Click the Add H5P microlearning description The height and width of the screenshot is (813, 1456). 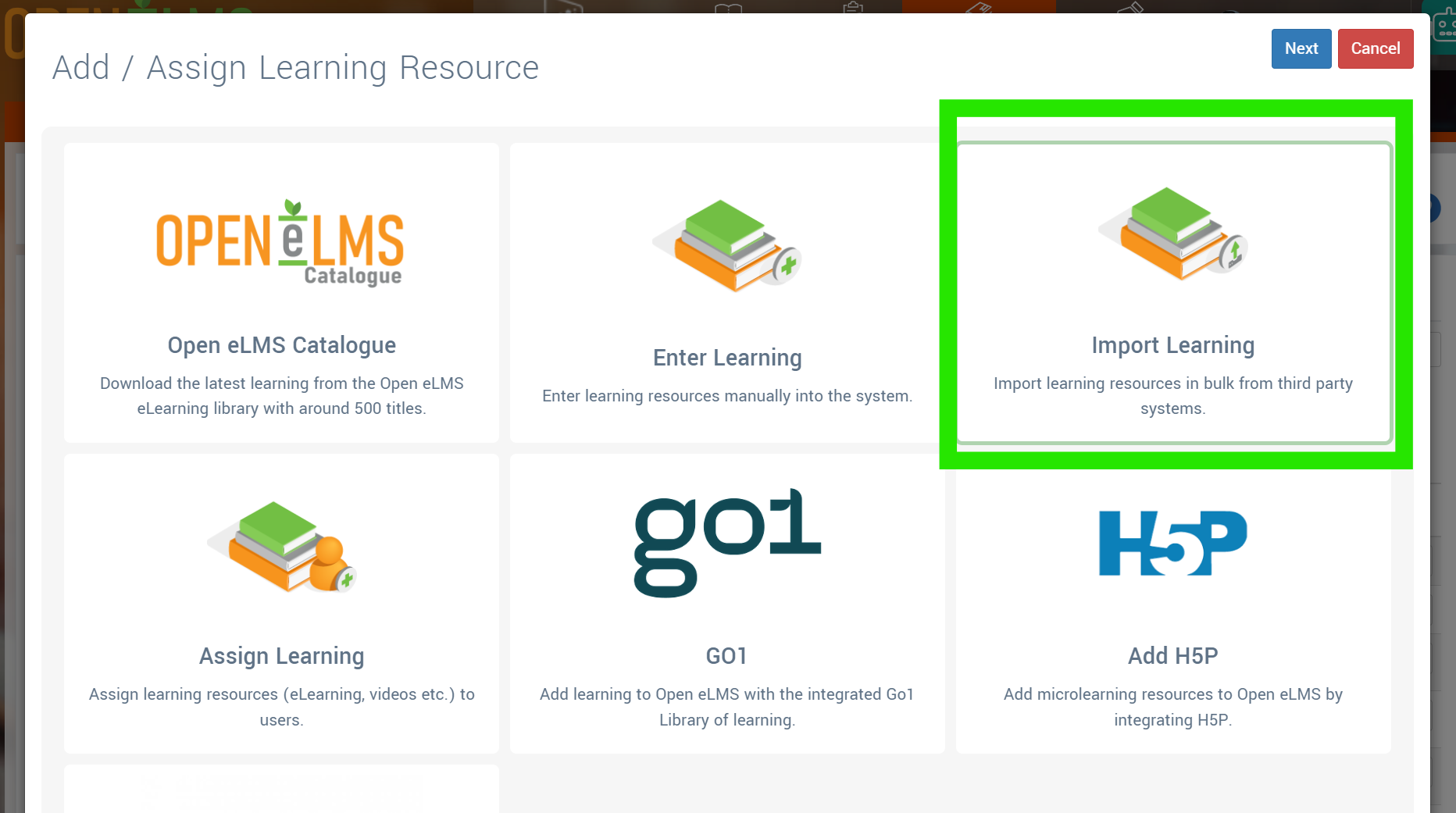tap(1173, 707)
